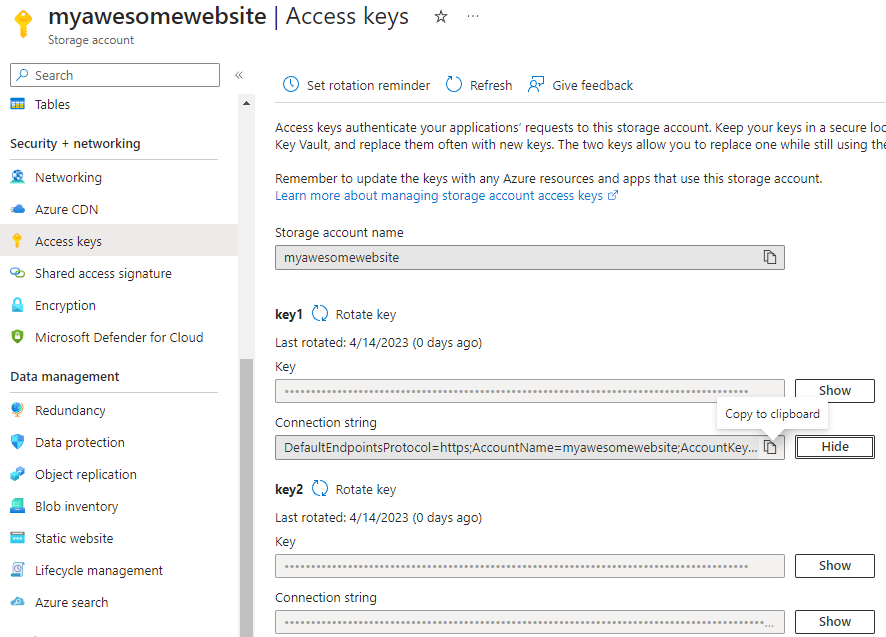886x637 pixels.
Task: Click the Blob inventory icon
Action: 18,506
